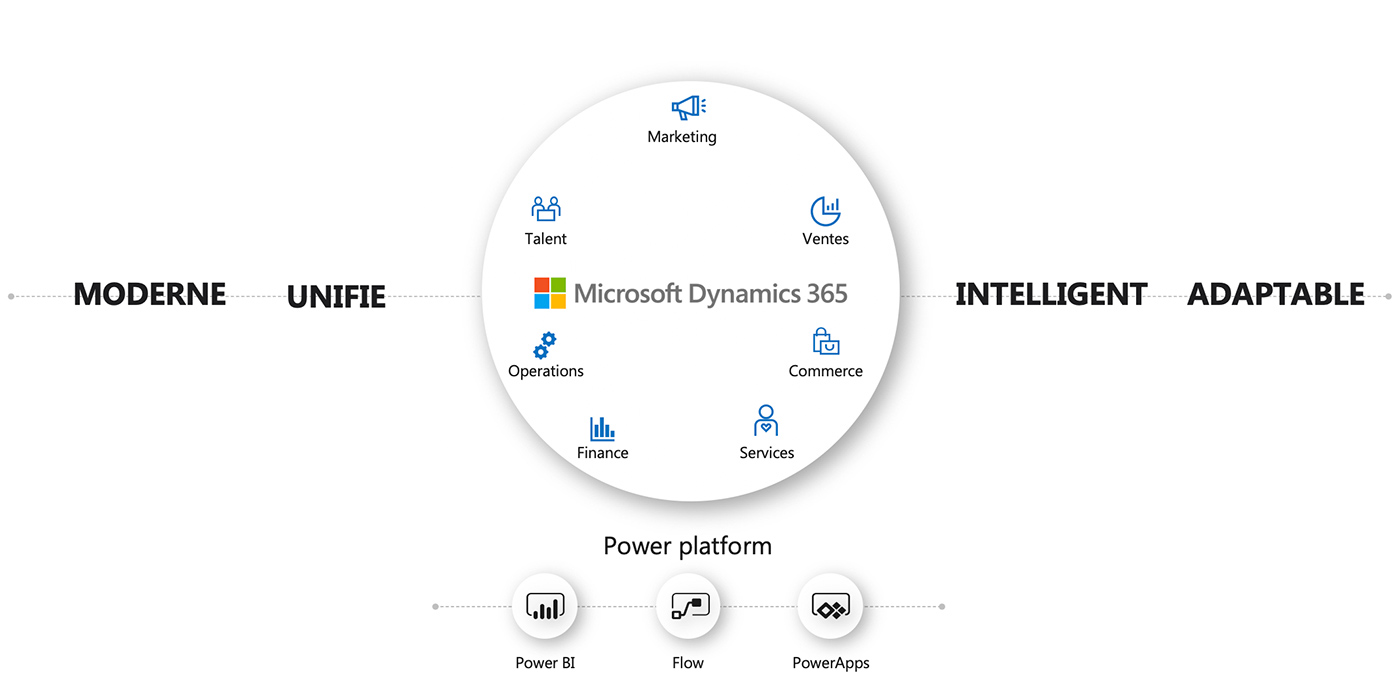Open the Ventes pie chart icon
Viewport: 1400px width, 695px height.
825,211
